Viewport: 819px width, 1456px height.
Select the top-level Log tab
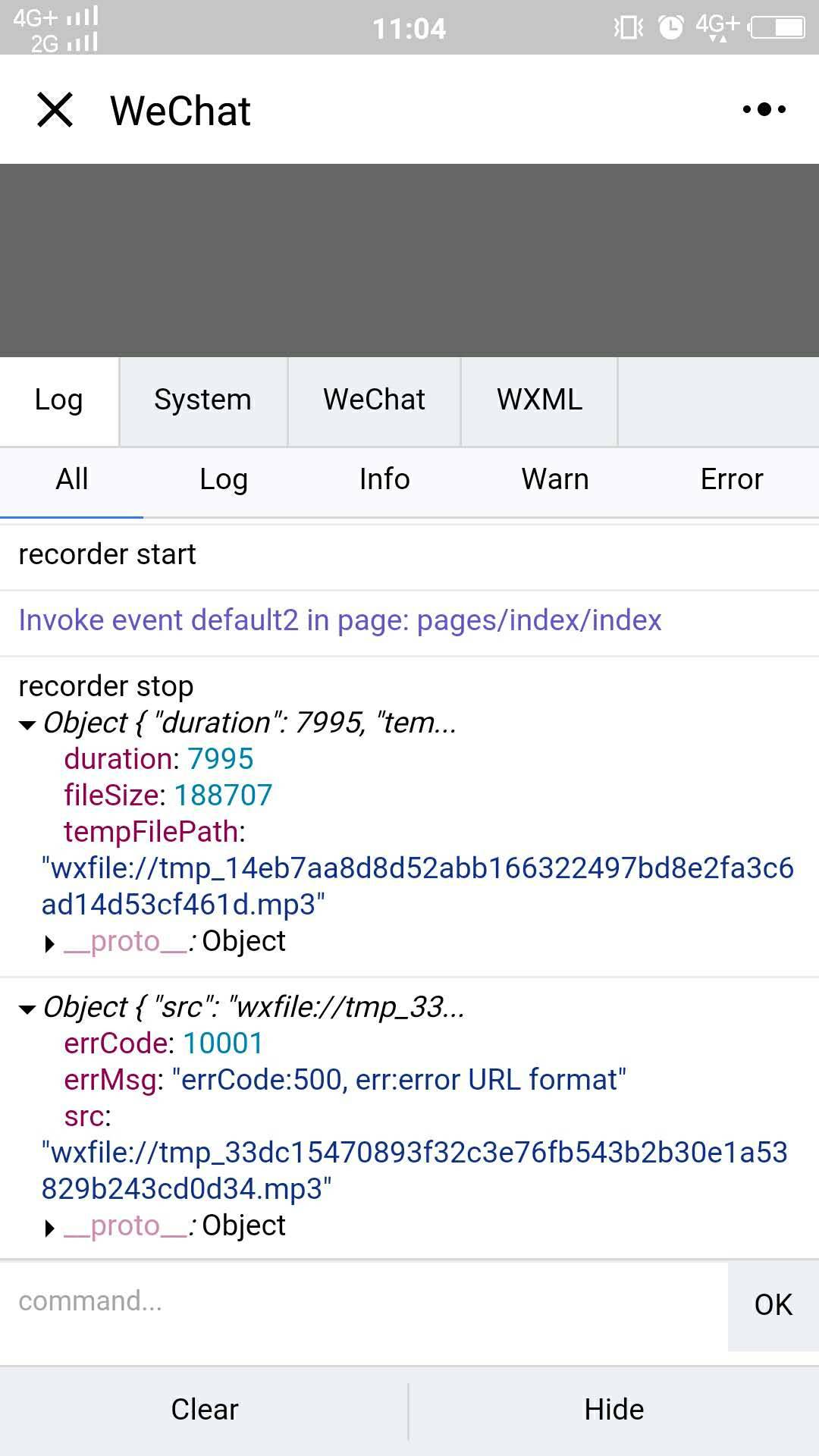pos(58,400)
